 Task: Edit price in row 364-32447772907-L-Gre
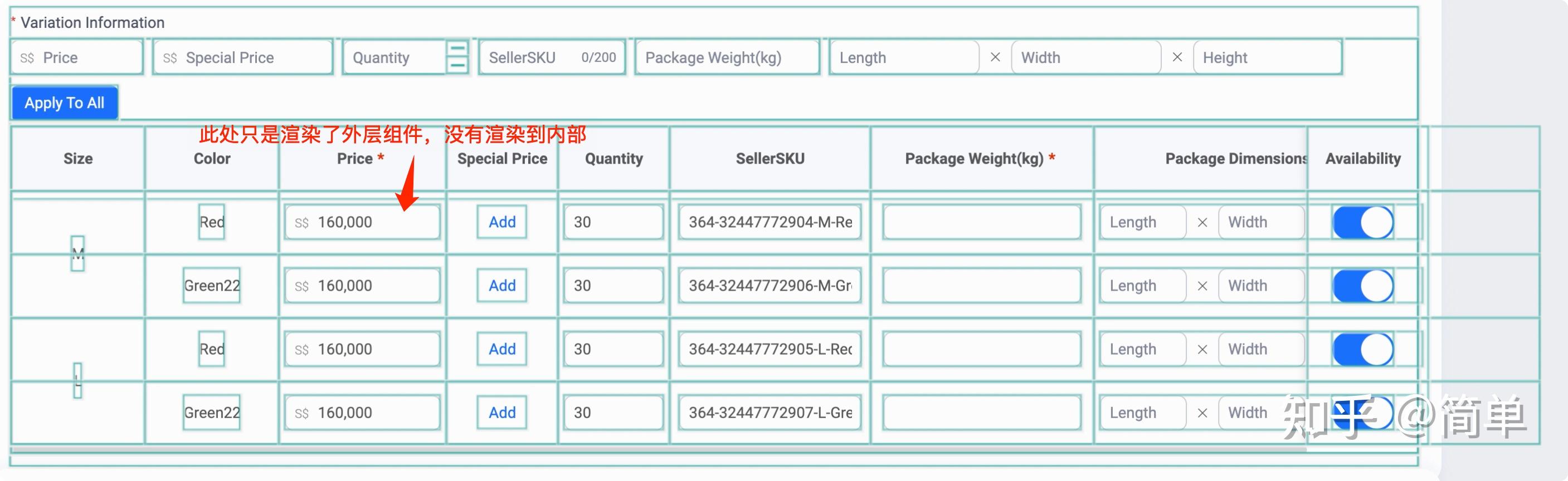pyautogui.click(x=362, y=413)
